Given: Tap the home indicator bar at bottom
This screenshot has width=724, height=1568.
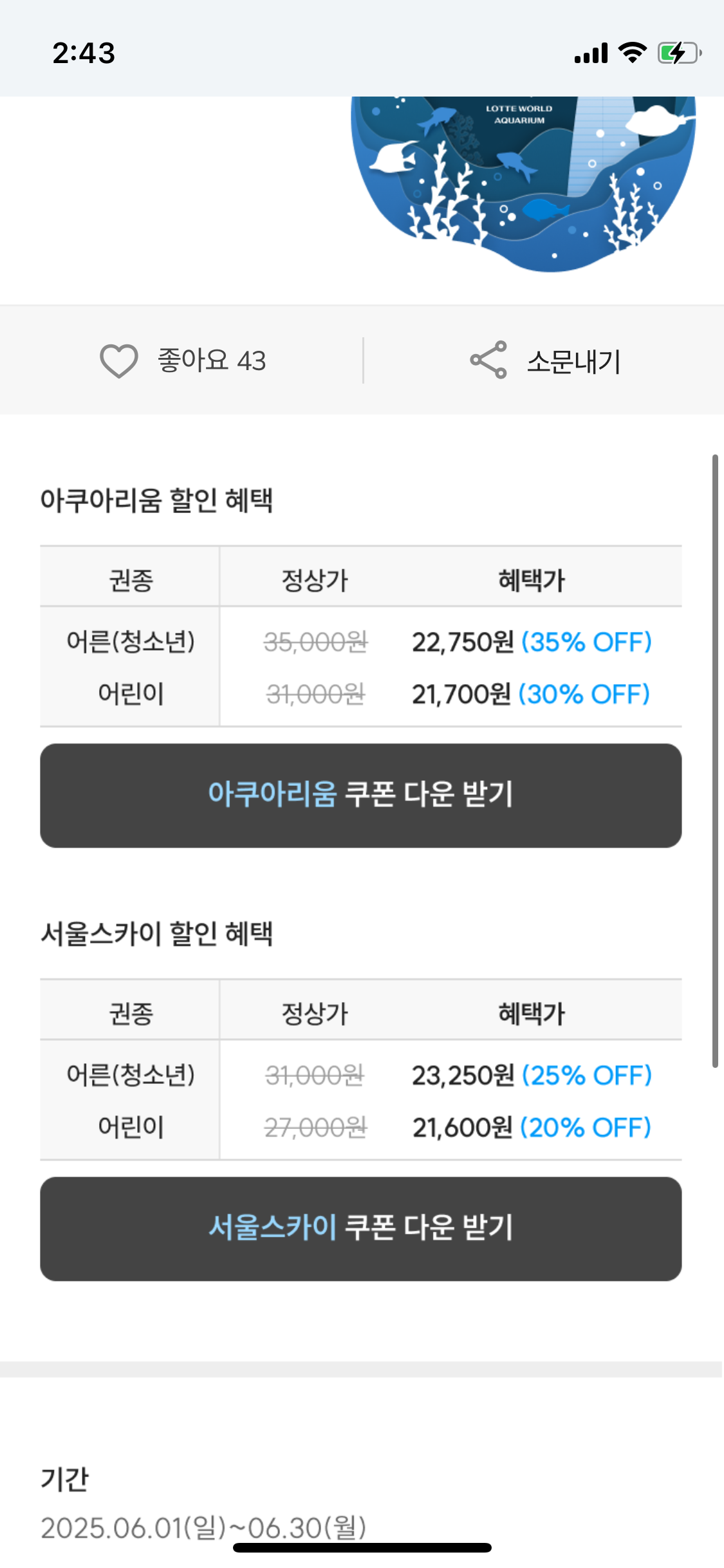Looking at the screenshot, I should point(362,1547).
